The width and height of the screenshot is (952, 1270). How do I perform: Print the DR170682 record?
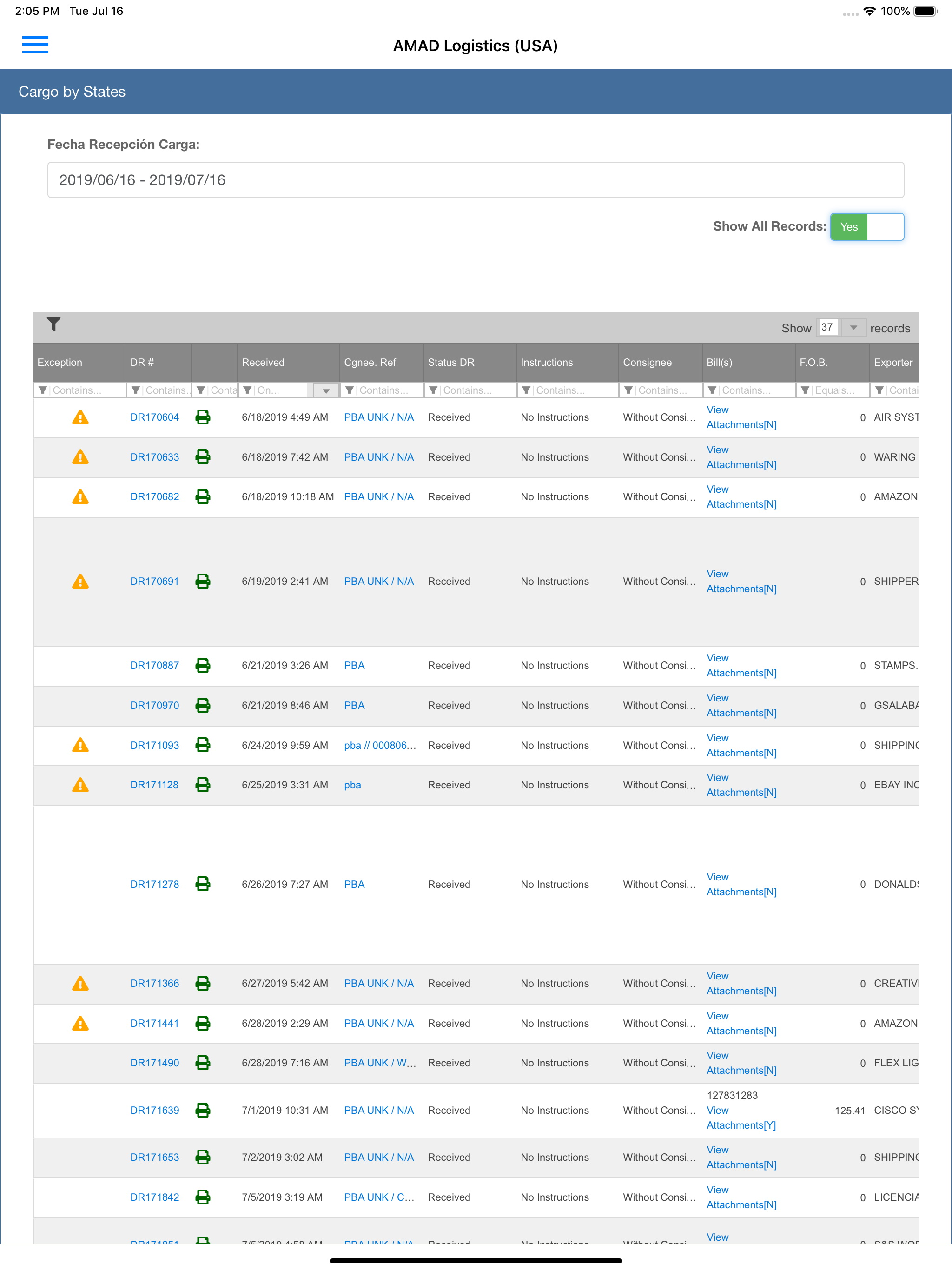click(x=203, y=496)
